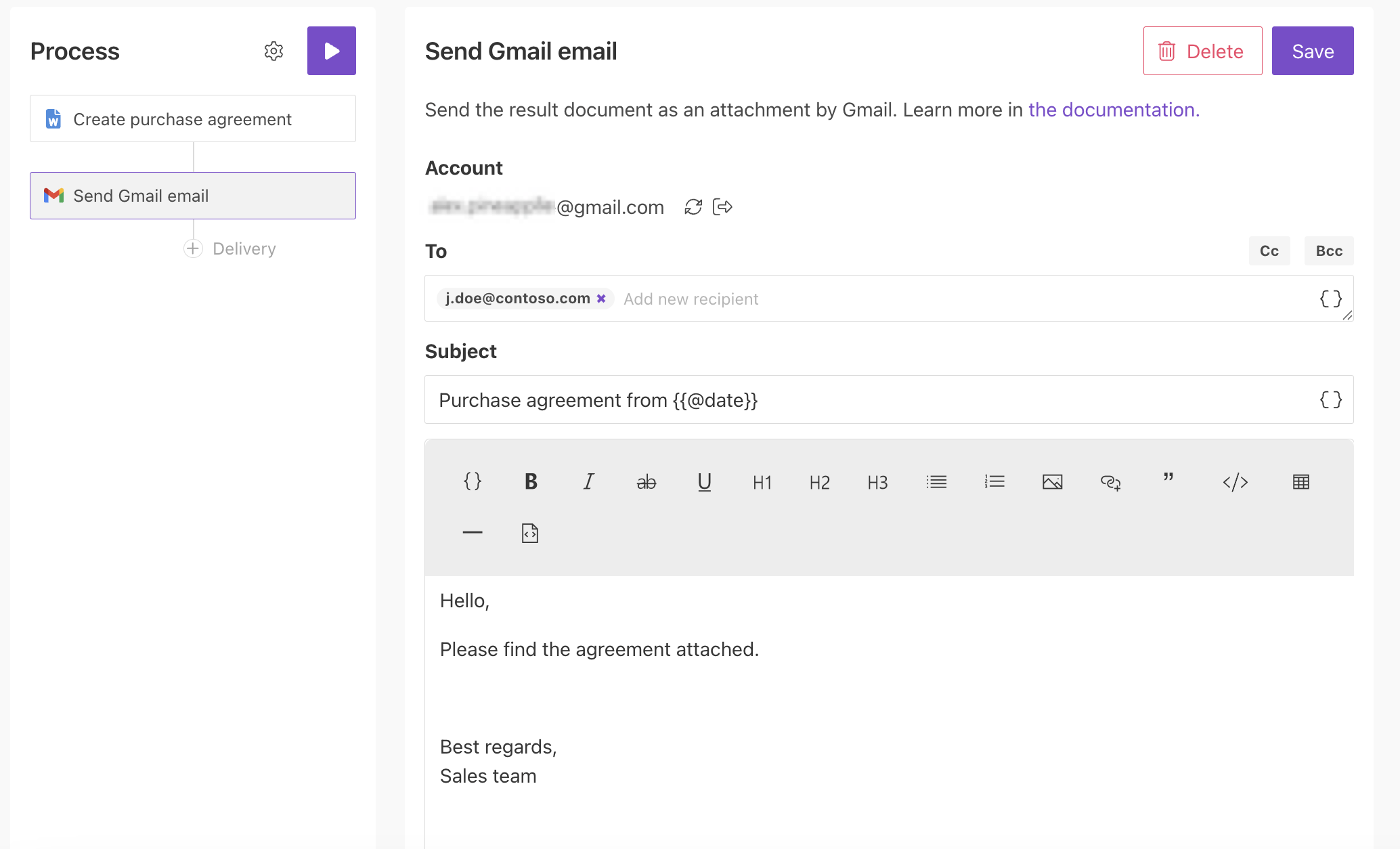
Task: Apply Heading 1 style
Action: click(762, 482)
